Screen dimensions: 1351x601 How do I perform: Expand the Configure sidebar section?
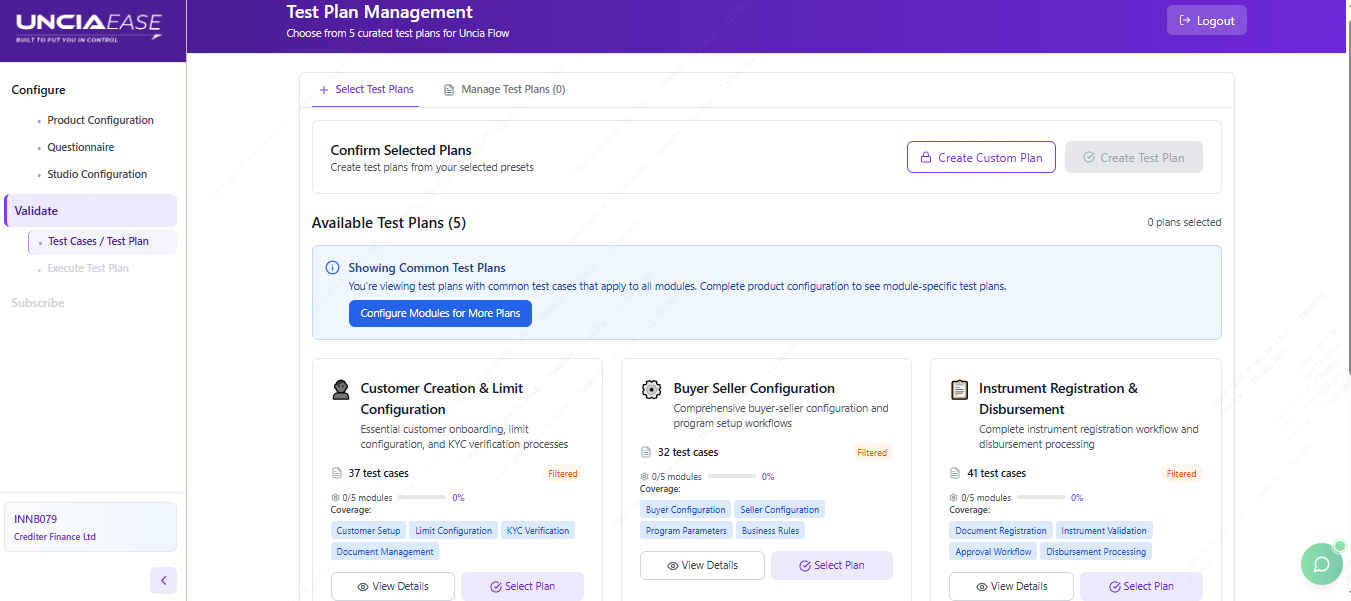point(39,90)
